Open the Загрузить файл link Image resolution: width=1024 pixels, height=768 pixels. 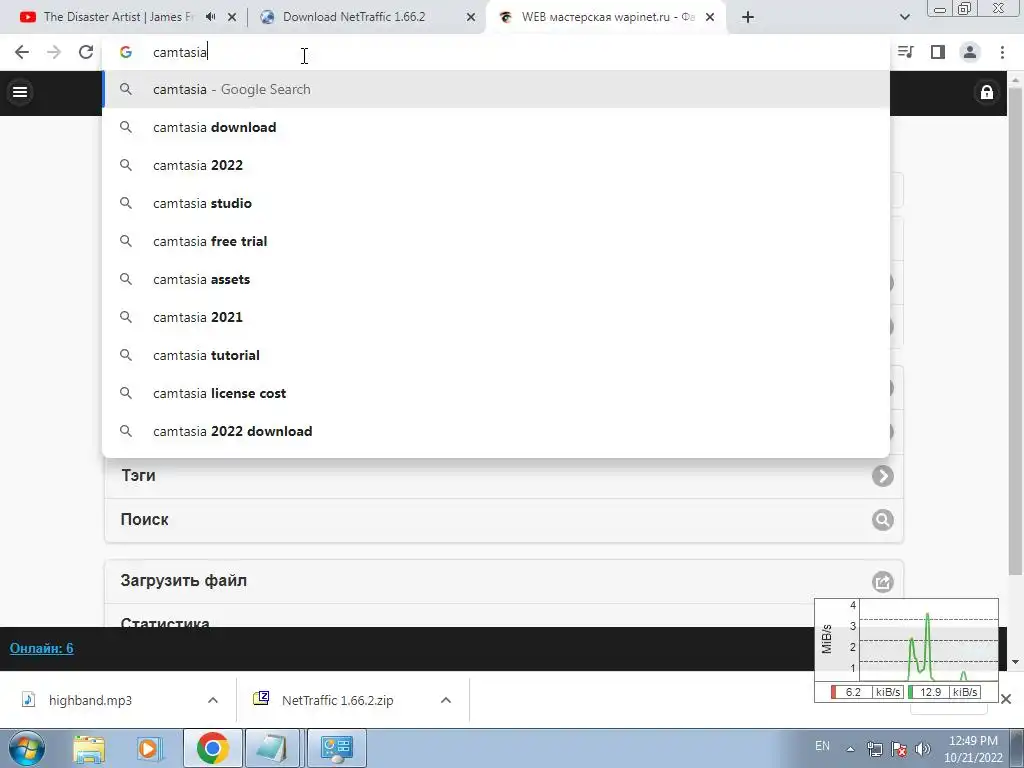(184, 581)
